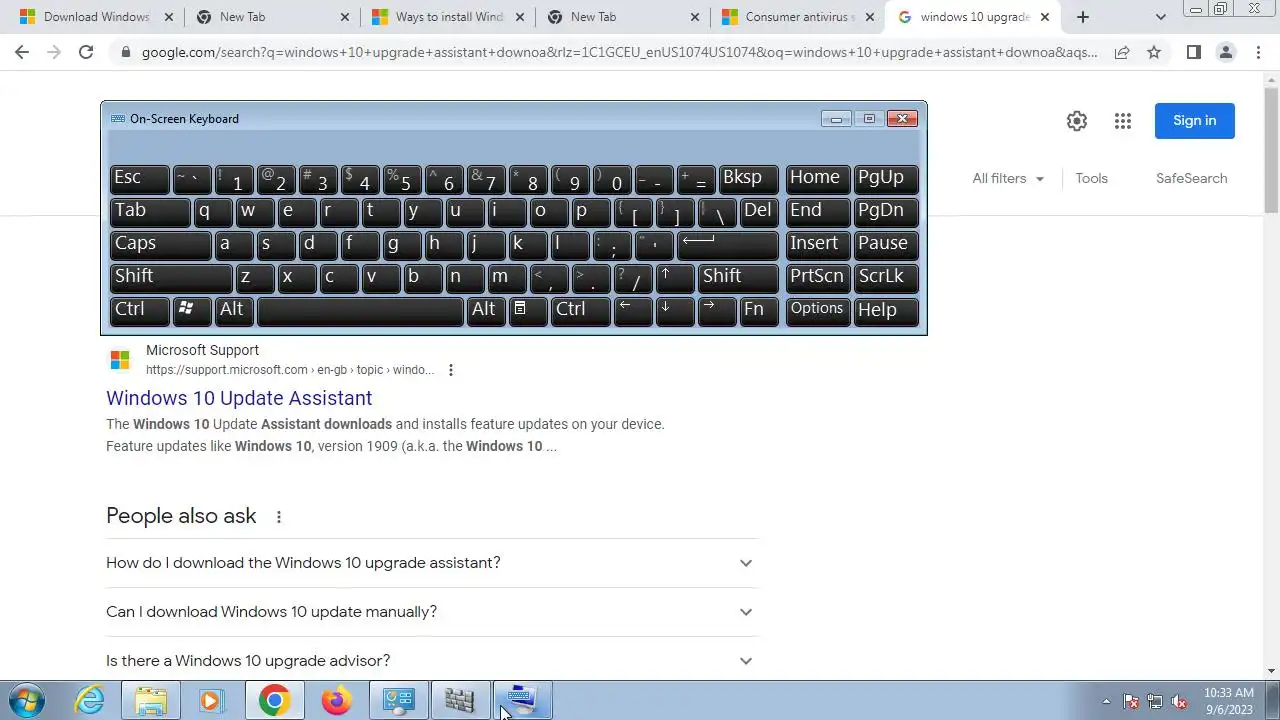This screenshot has height=720, width=1280.
Task: Open Google search Tools
Action: pos(1091,178)
